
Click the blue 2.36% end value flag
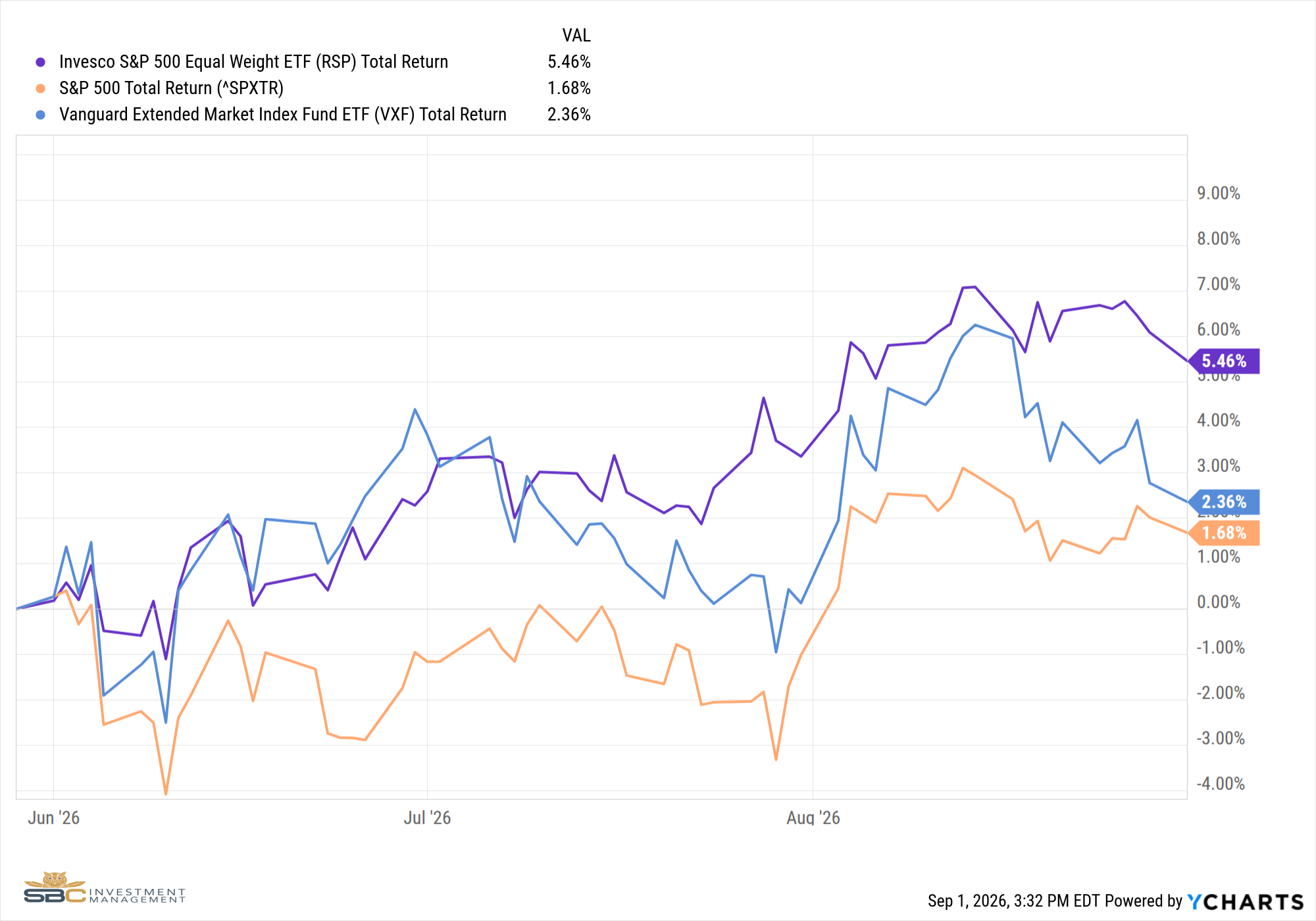click(1224, 502)
